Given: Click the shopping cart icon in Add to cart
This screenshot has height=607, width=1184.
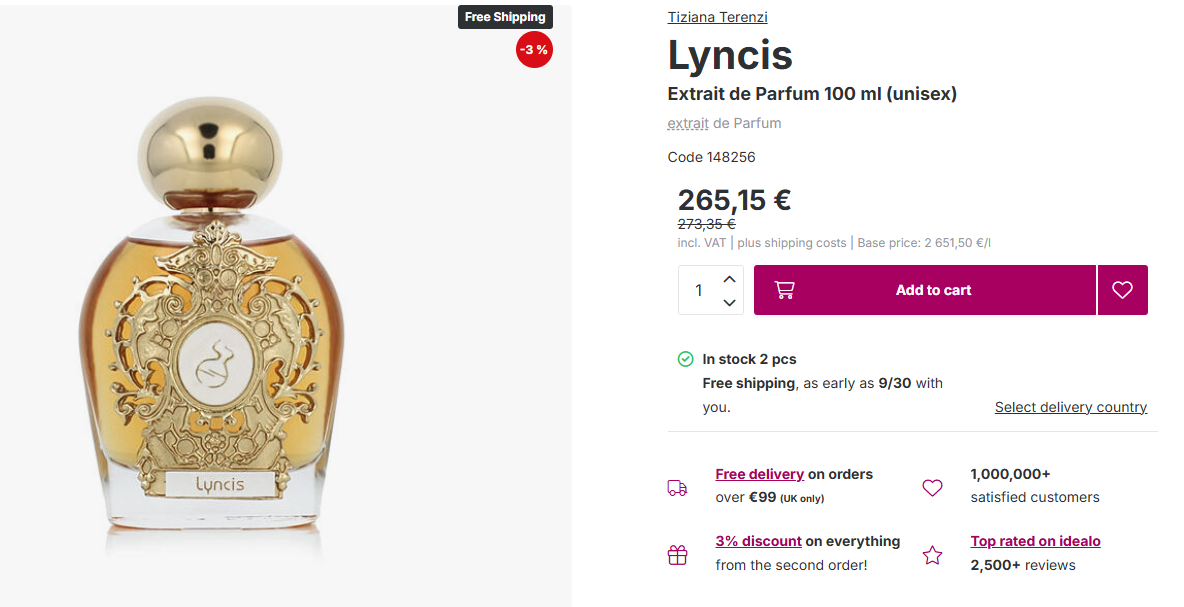Looking at the screenshot, I should tap(785, 290).
